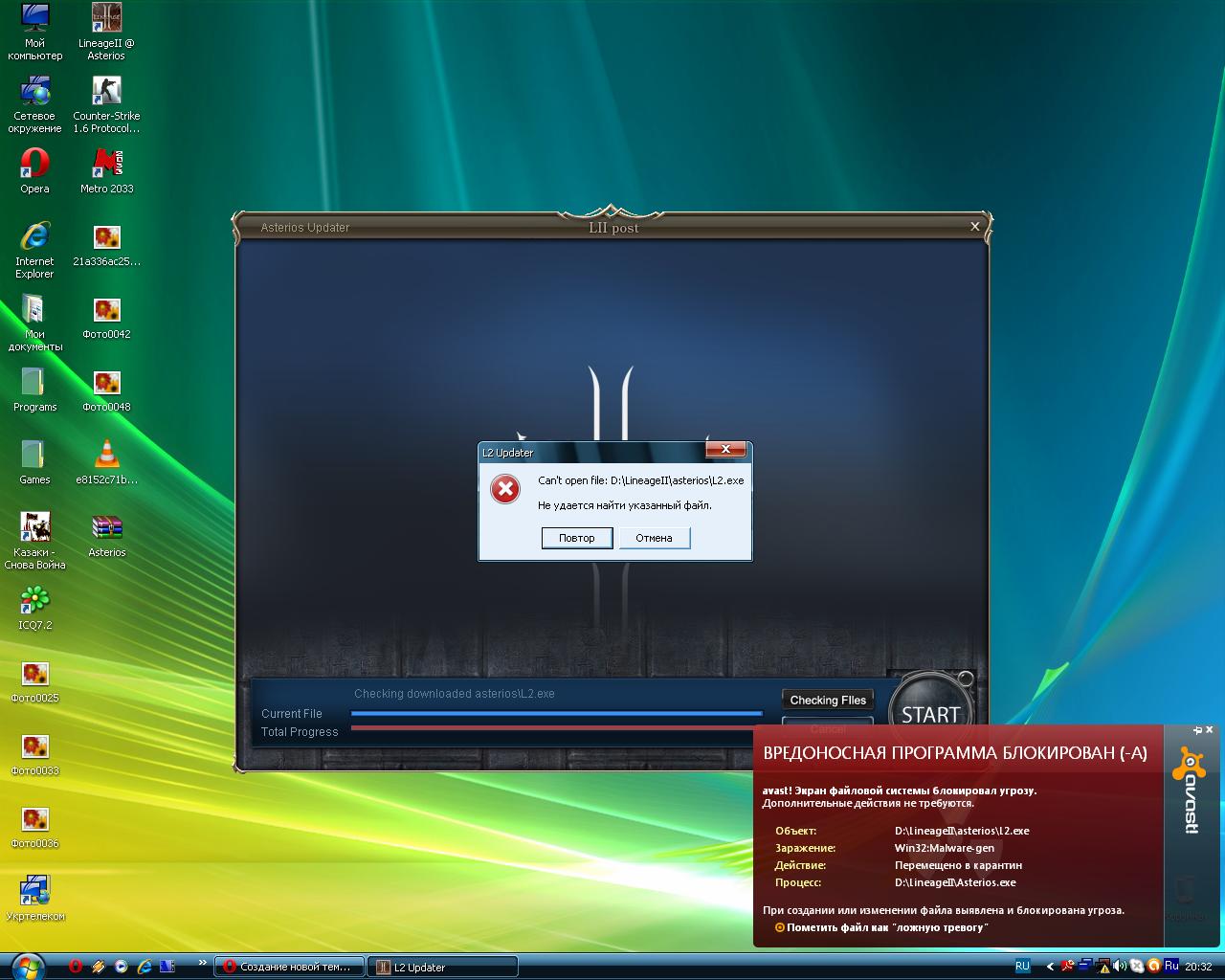Launch Counter-Strike 1.6 Protocol shortcut
1225x980 pixels.
[x=106, y=105]
